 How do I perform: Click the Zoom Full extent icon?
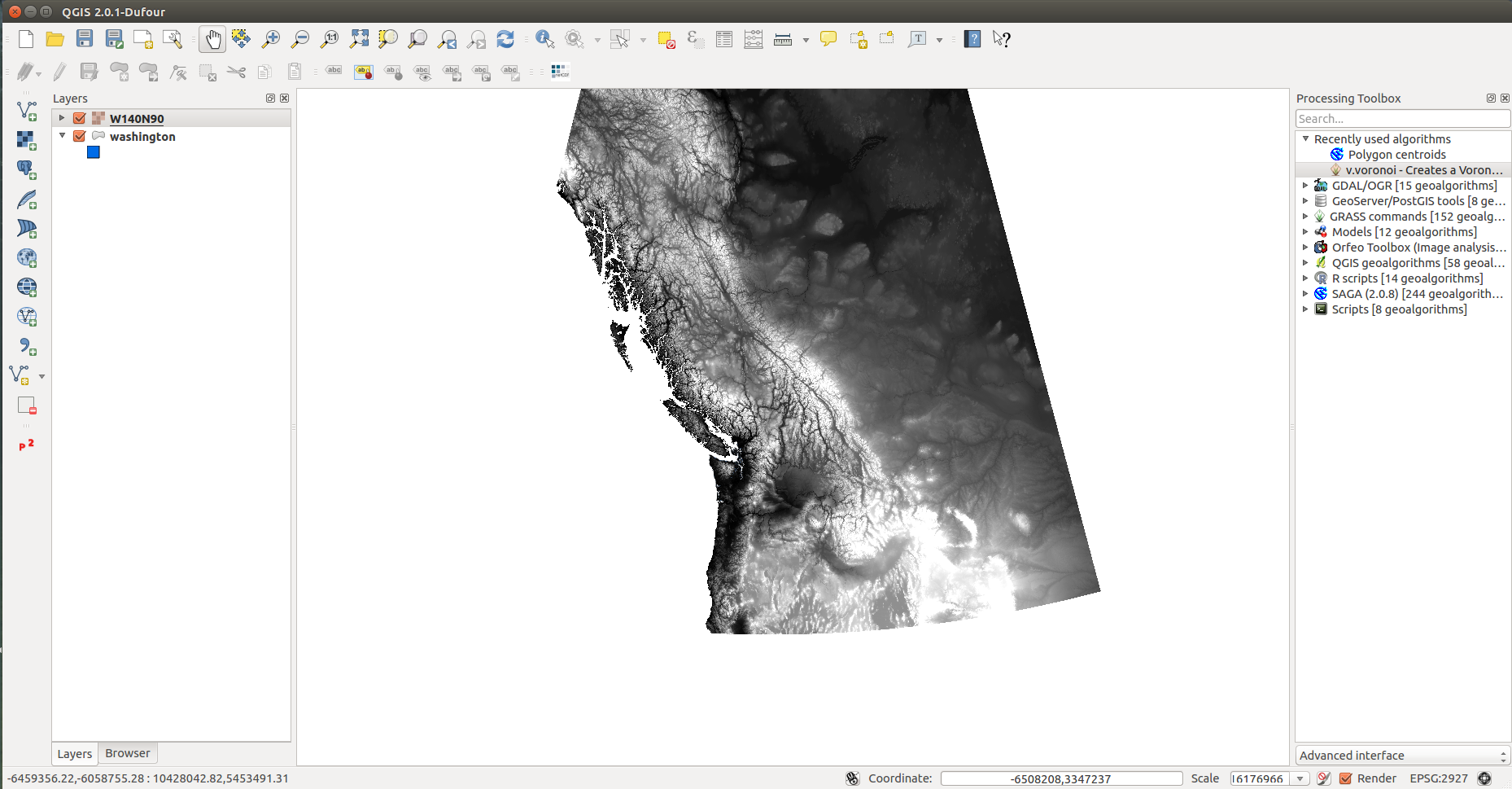tap(359, 39)
